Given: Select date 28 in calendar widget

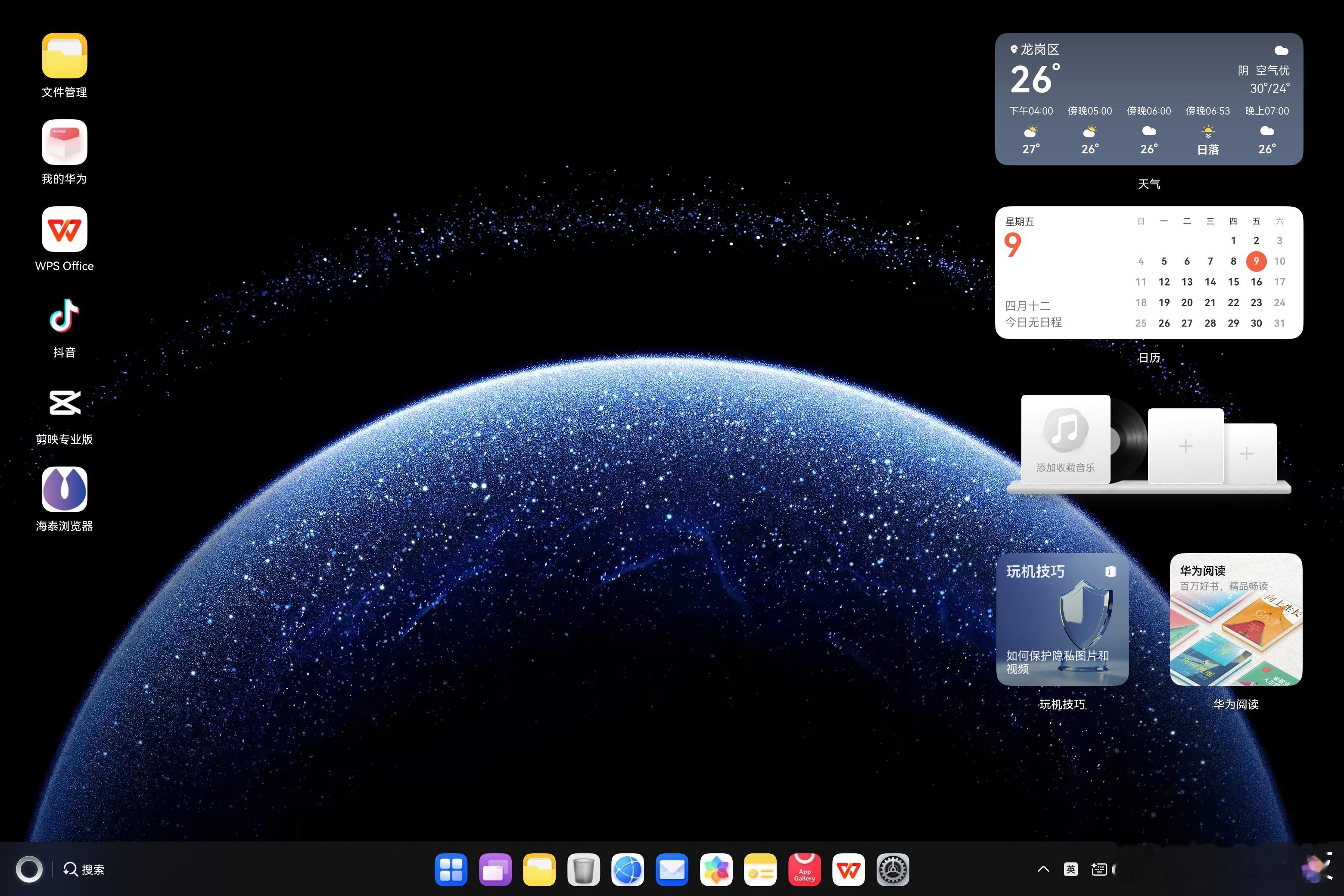Looking at the screenshot, I should (1210, 323).
